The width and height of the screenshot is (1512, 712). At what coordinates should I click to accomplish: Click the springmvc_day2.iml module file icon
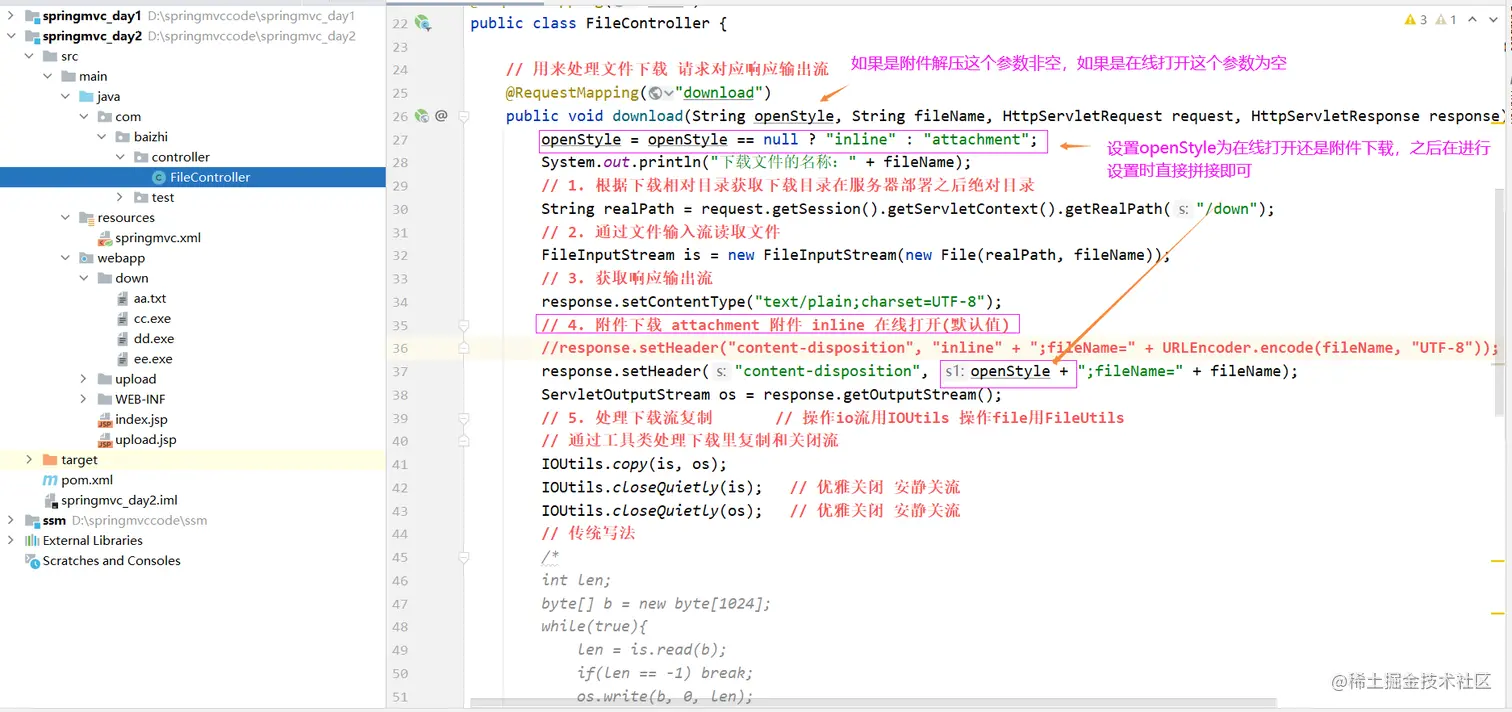51,500
